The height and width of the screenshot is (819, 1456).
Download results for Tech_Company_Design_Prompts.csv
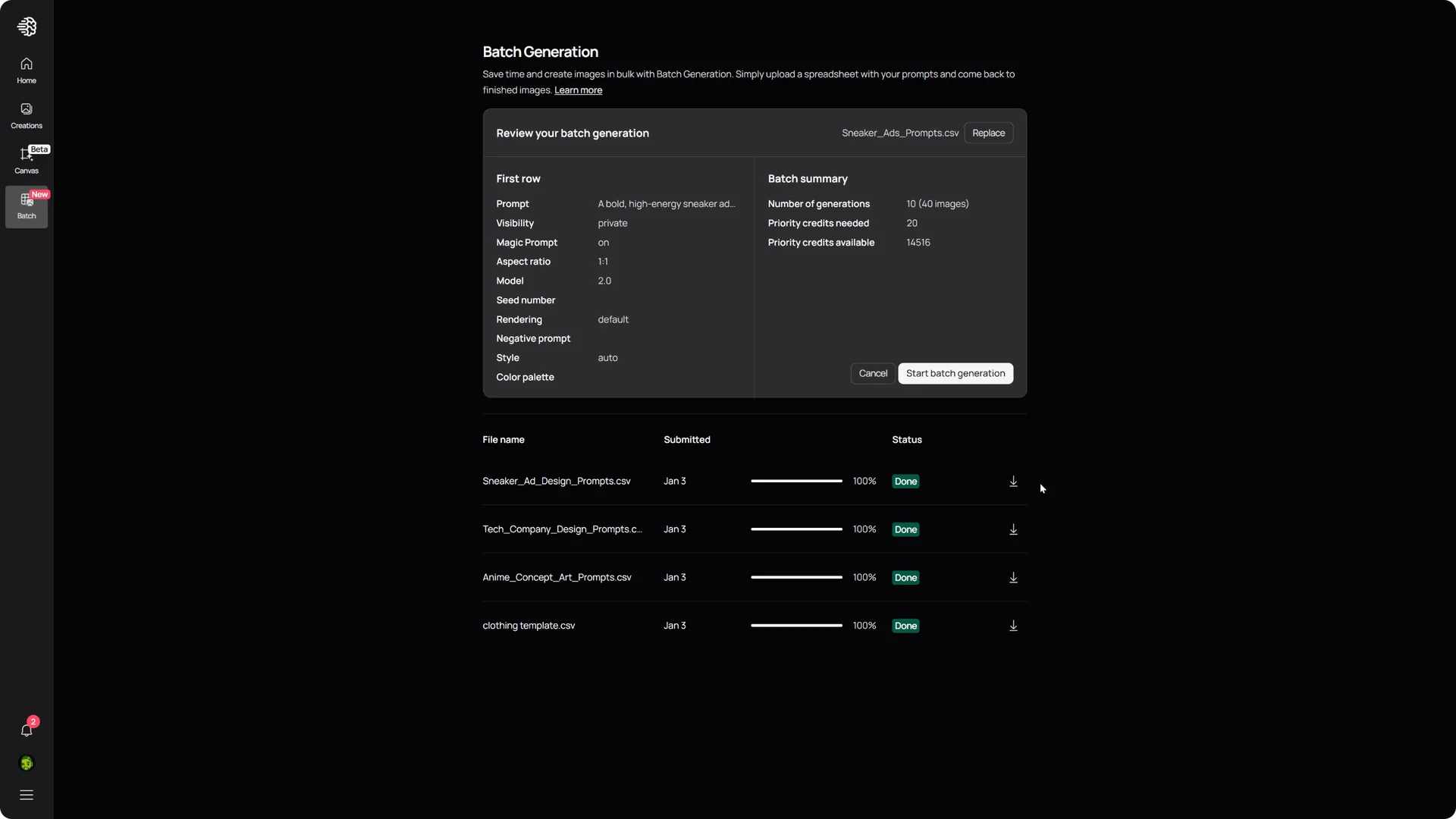coord(1013,529)
